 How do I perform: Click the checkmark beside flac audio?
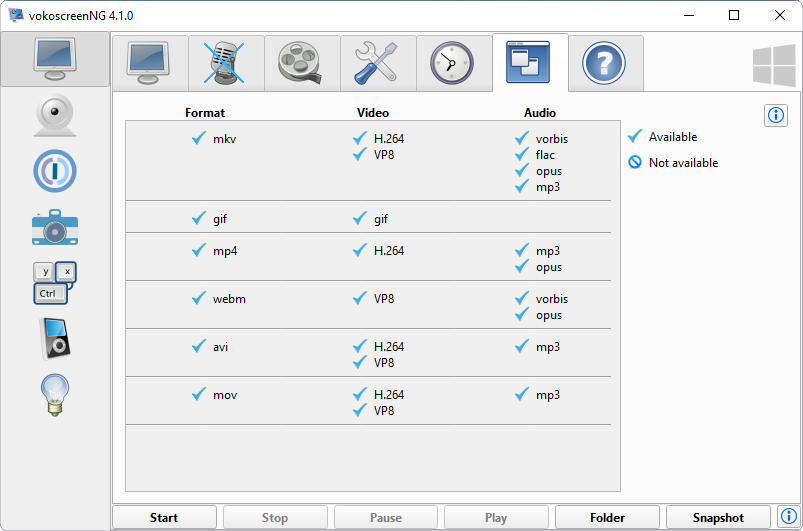coord(521,154)
